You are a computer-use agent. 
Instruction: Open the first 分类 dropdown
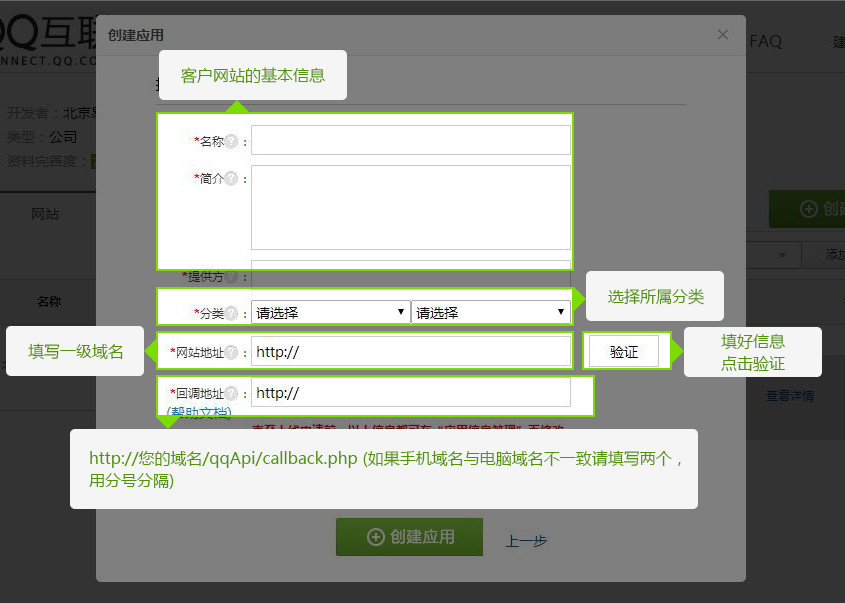pos(330,313)
